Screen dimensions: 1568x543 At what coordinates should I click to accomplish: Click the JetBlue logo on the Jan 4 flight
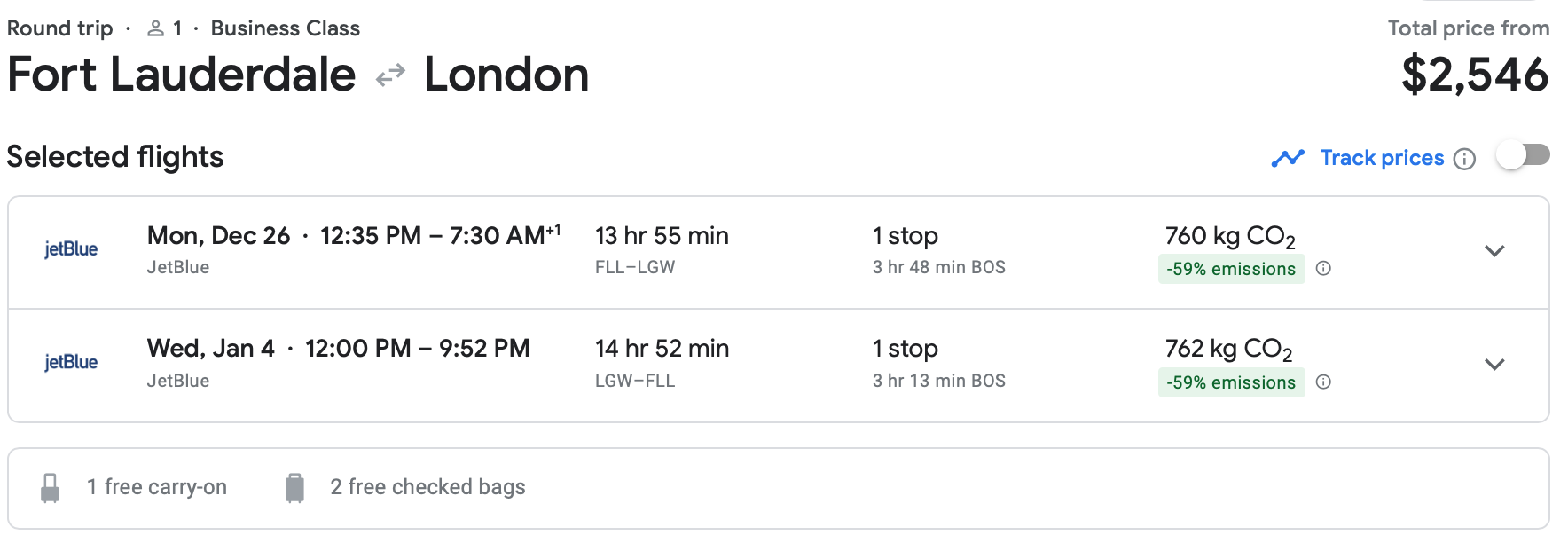pos(71,362)
